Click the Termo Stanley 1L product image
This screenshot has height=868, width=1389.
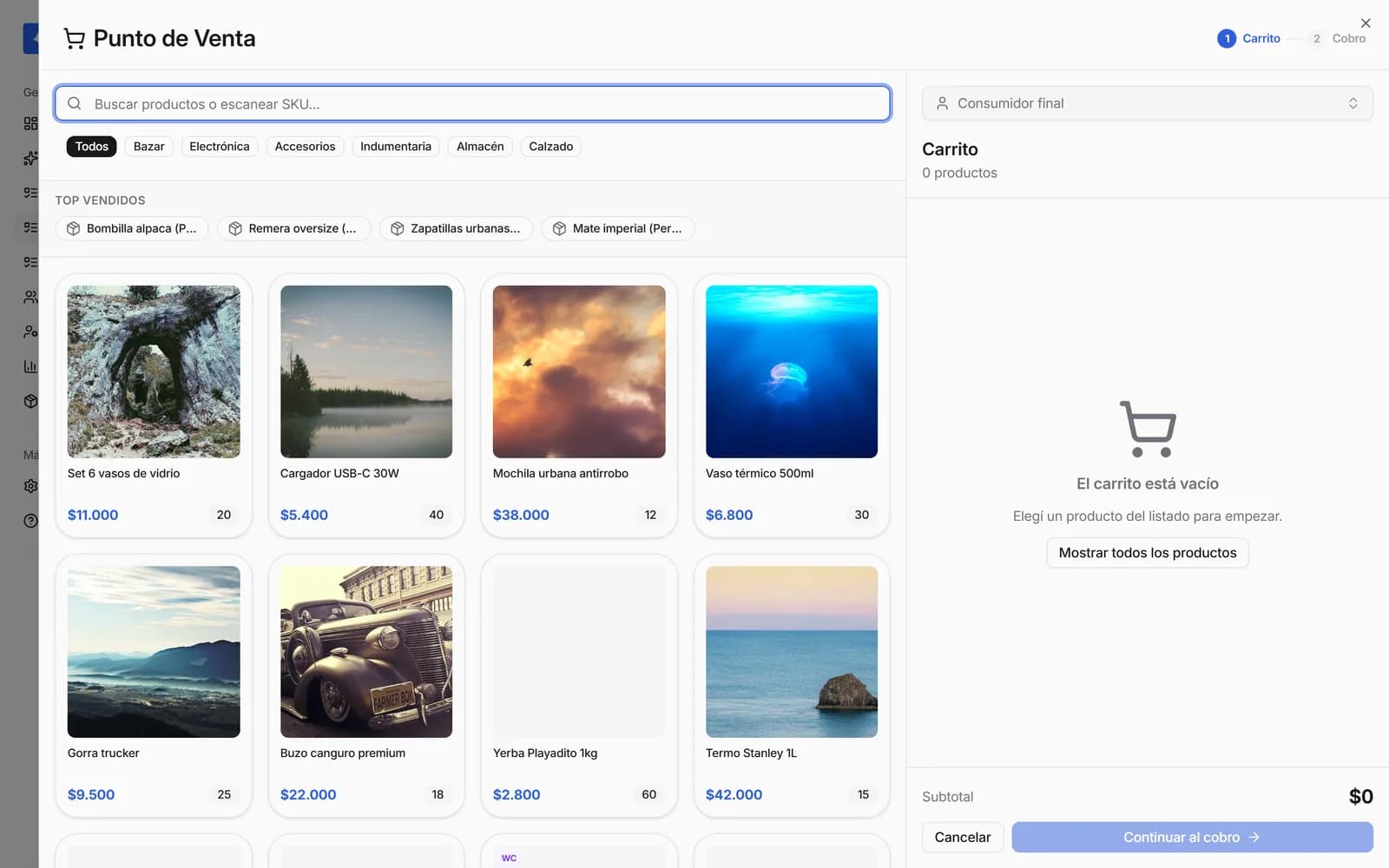click(792, 652)
